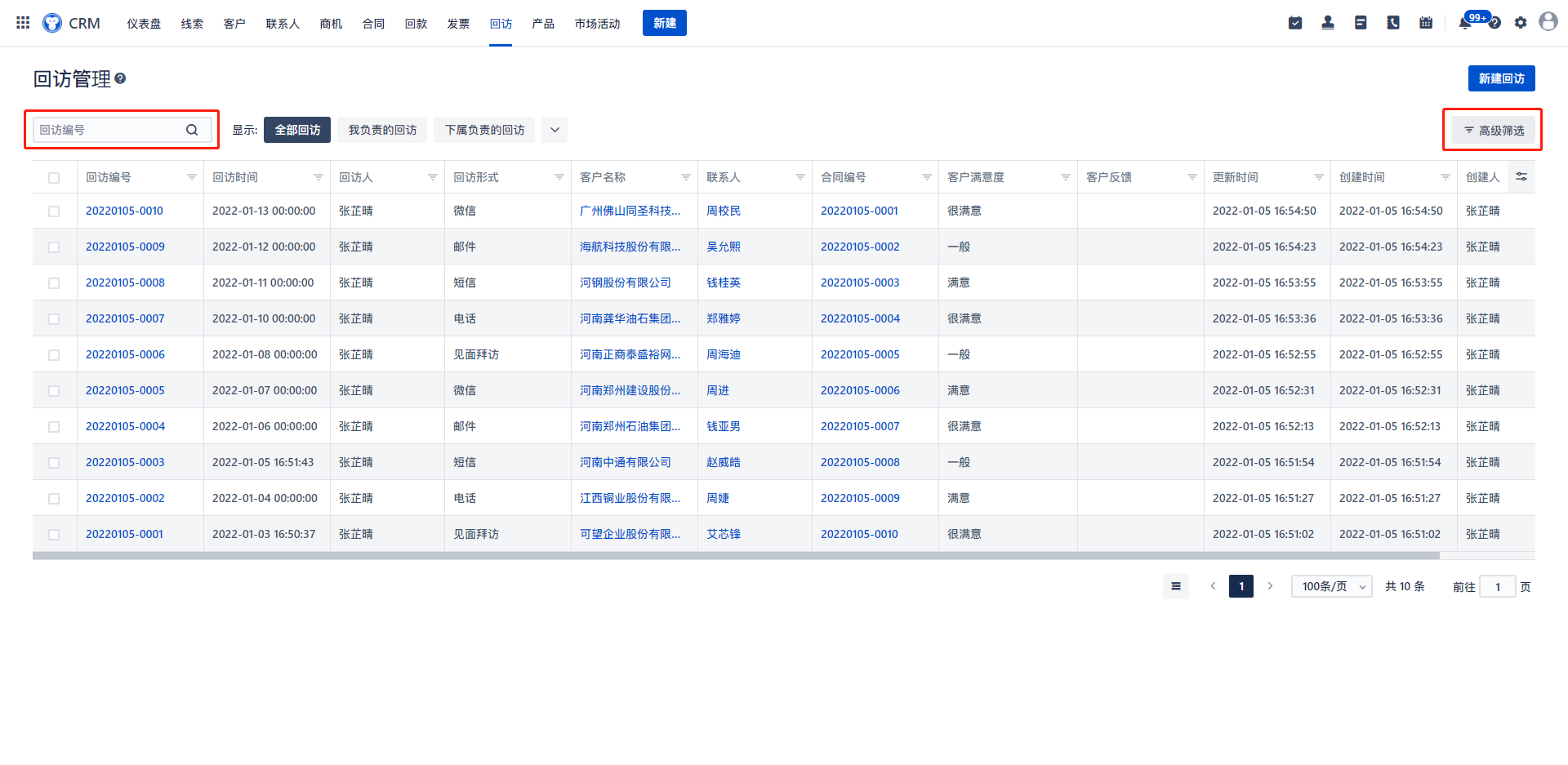Click the go-to page number input
The height and width of the screenshot is (765, 1568).
(x=1498, y=586)
